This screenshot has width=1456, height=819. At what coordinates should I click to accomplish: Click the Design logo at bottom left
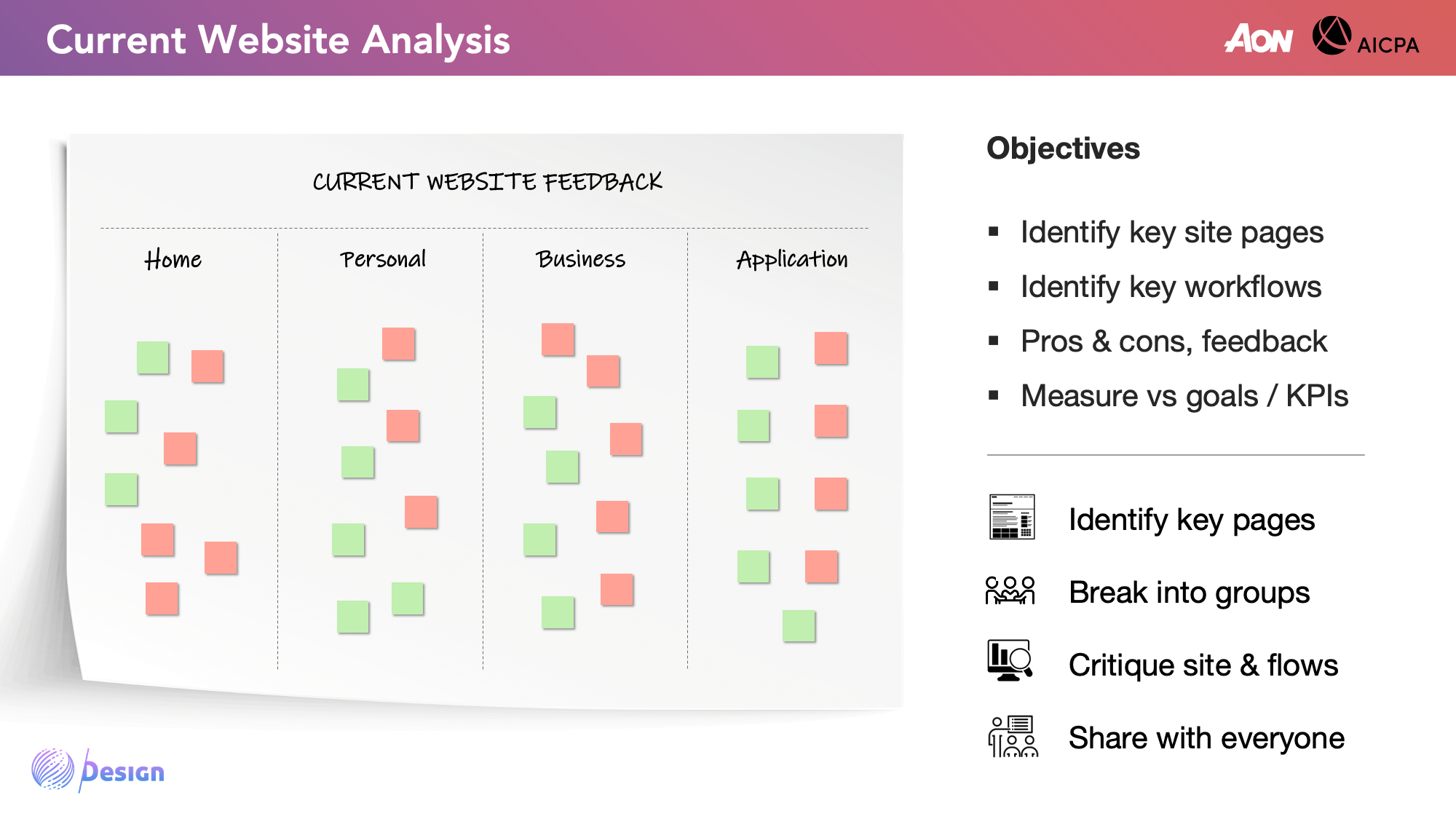click(x=98, y=770)
